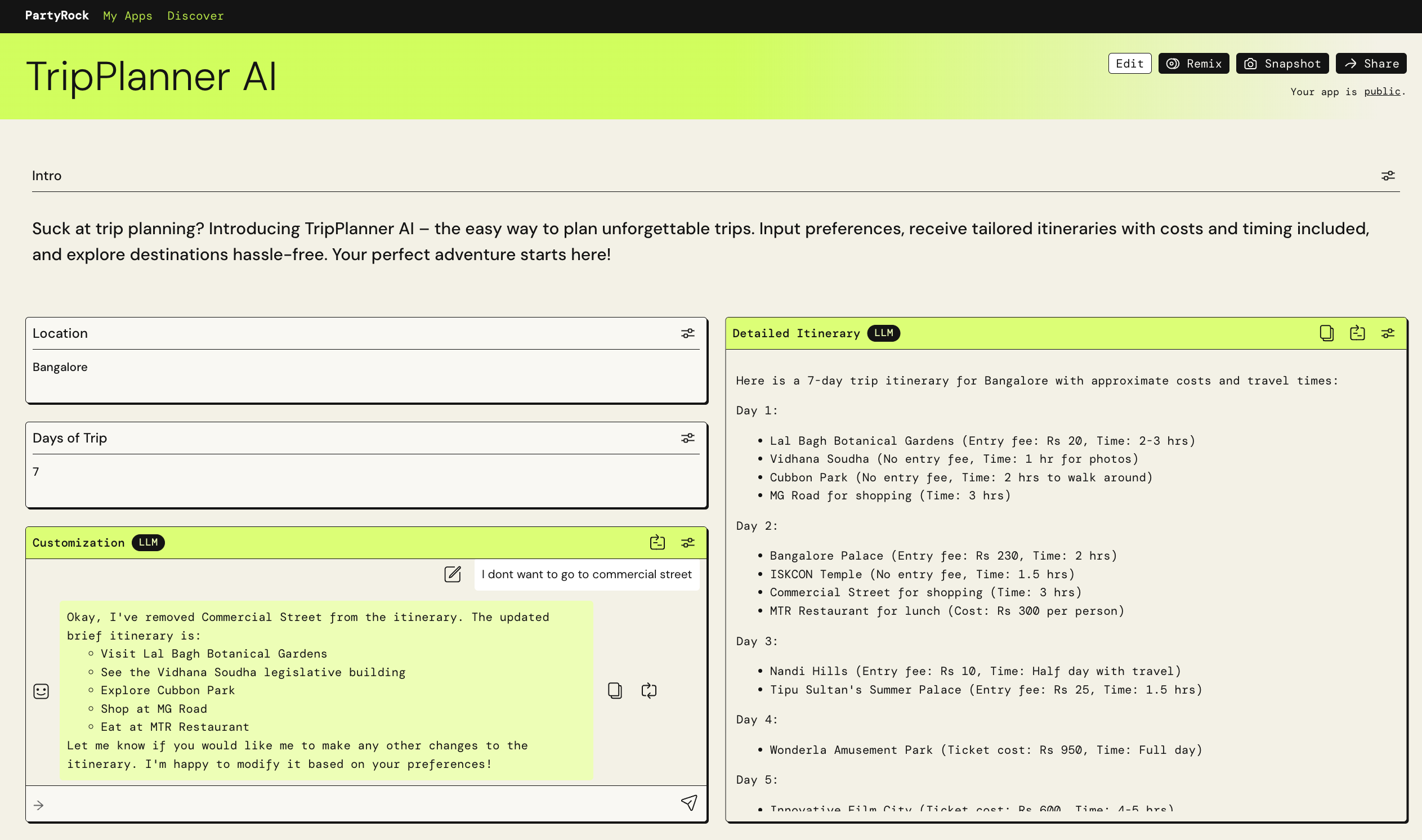Send the chat message with the paper plane

point(688,803)
